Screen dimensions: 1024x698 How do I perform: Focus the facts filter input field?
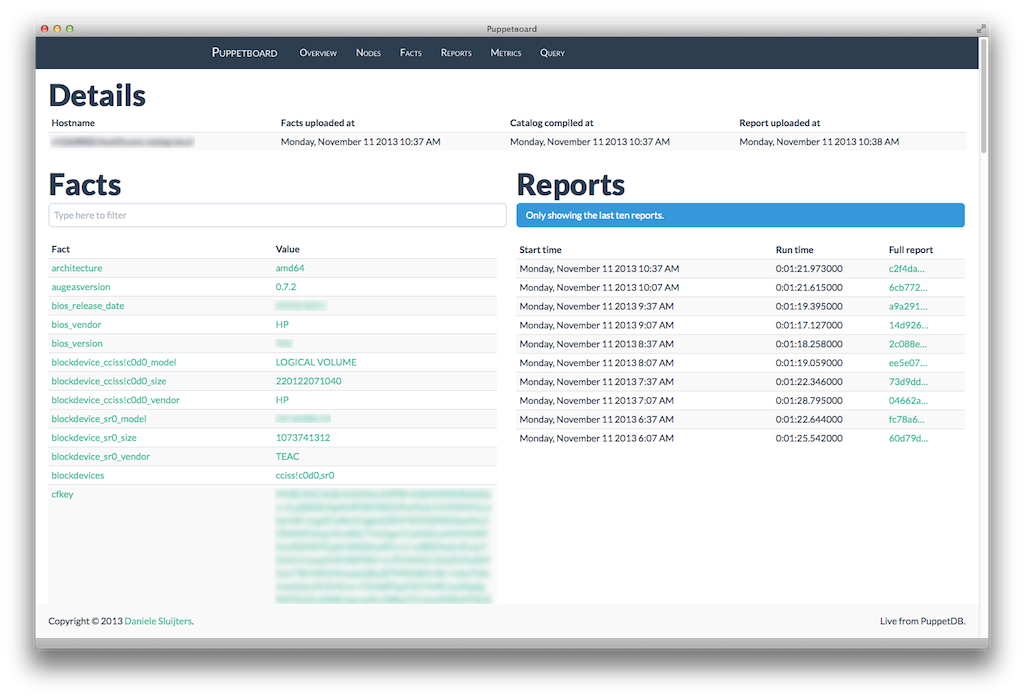tap(277, 215)
